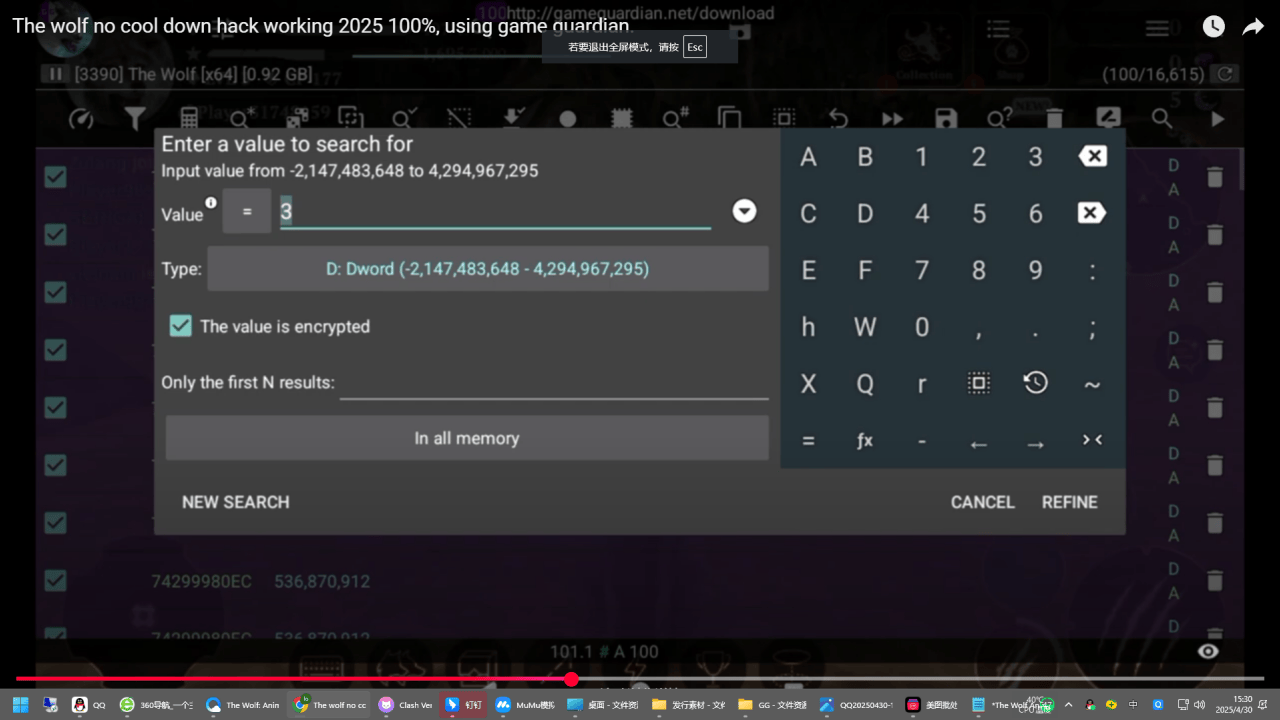Tap the W key on the keypad
This screenshot has width=1280, height=720.
coord(865,327)
